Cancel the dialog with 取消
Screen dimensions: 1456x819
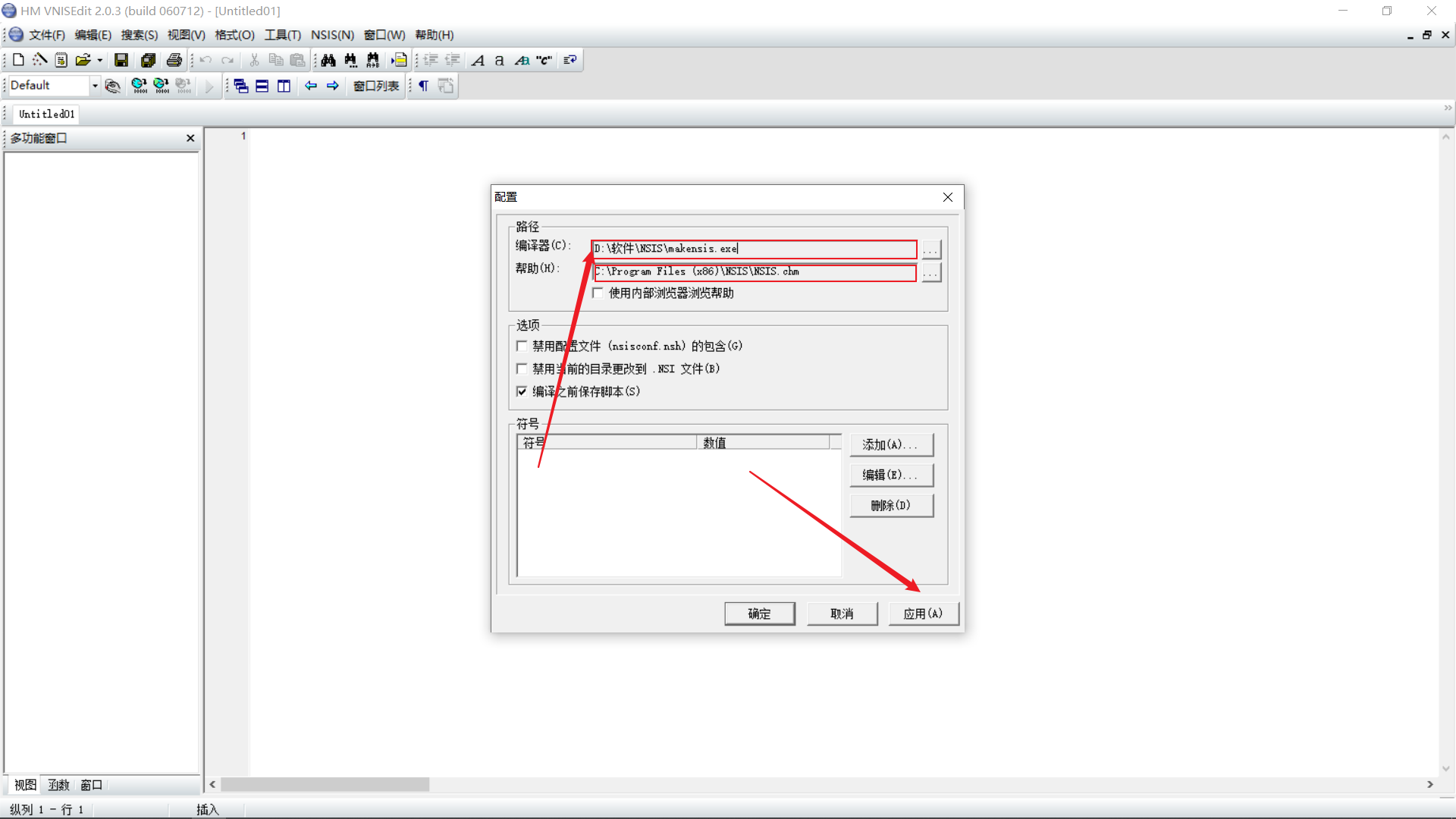[x=843, y=613]
